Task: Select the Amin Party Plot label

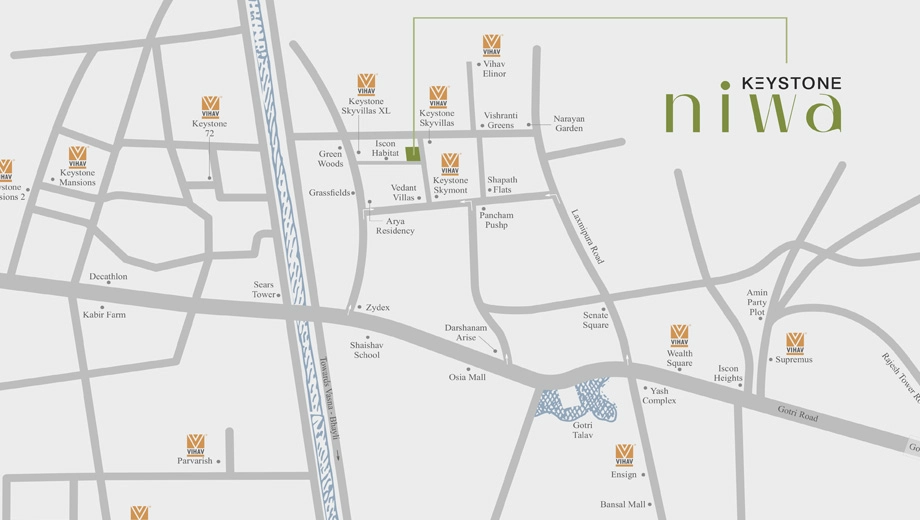Action: (757, 302)
